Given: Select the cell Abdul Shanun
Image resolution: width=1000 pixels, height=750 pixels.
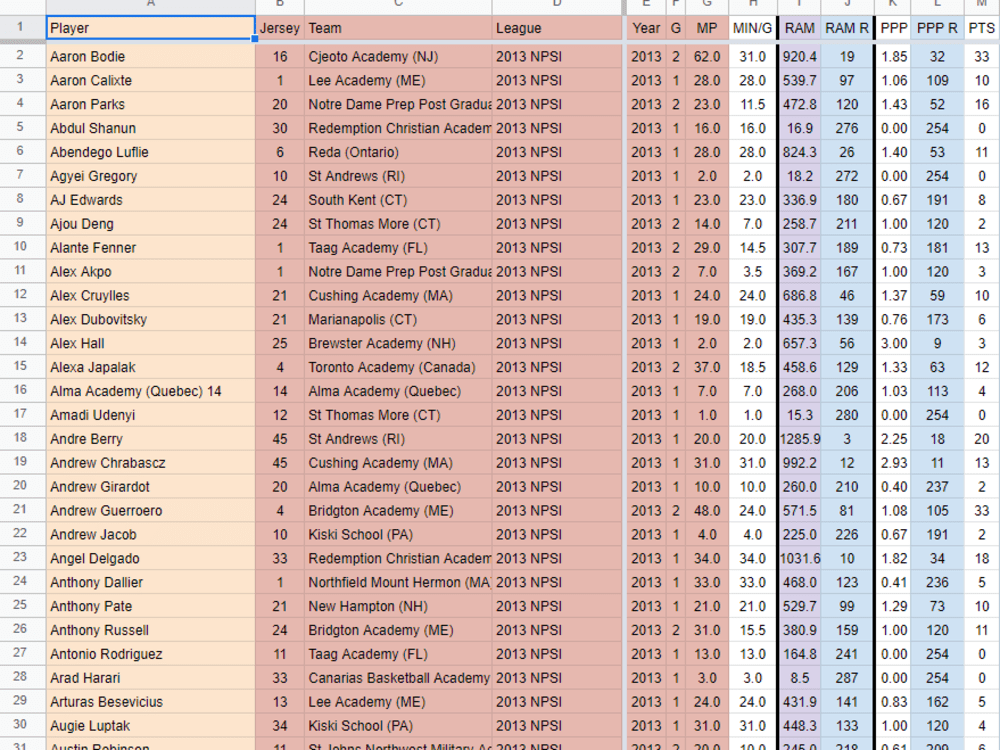Looking at the screenshot, I should (151, 128).
